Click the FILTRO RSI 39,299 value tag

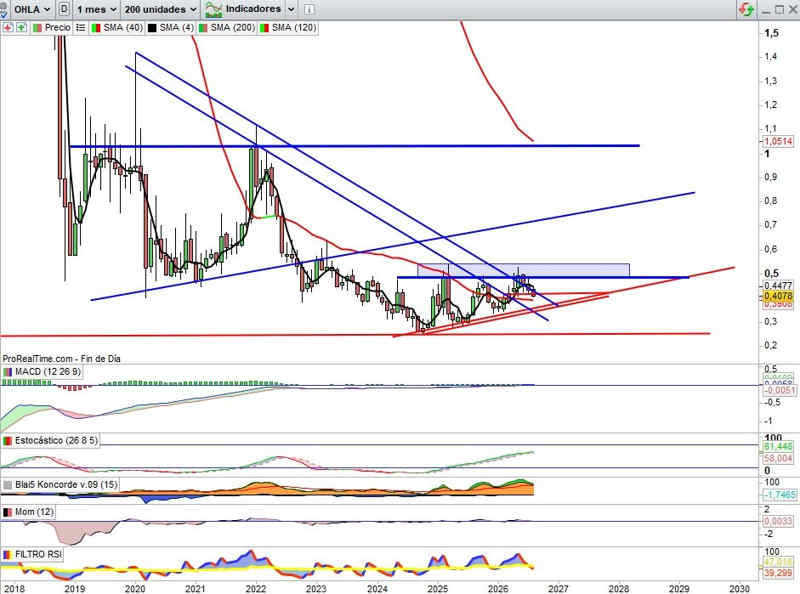778,573
